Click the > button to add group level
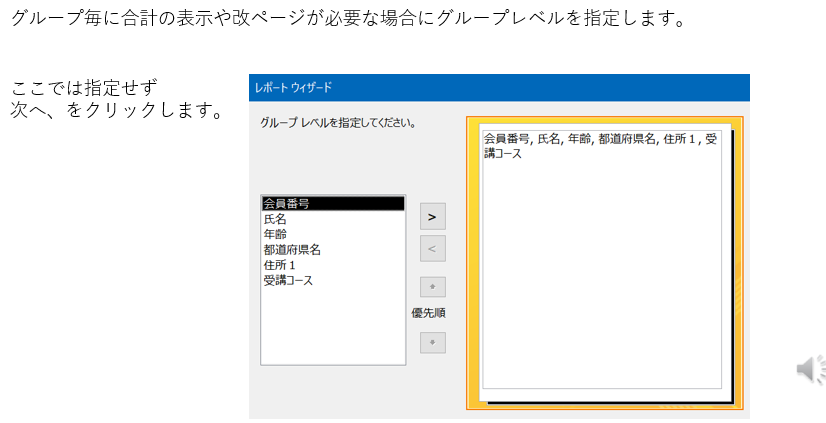 pos(432,216)
